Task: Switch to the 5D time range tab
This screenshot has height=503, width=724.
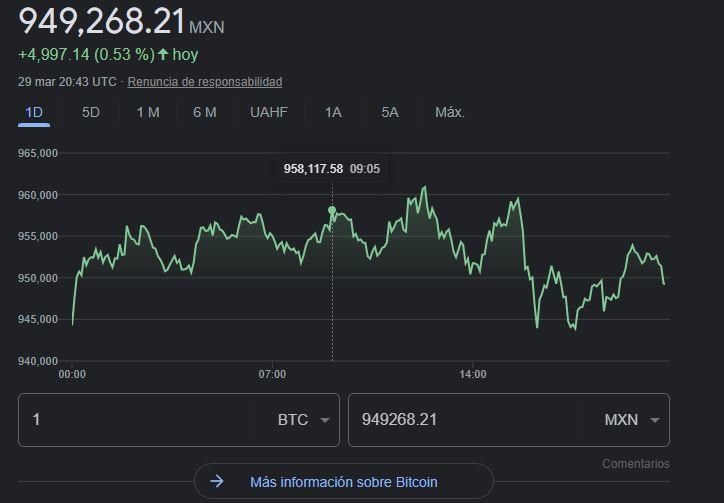Action: coord(90,112)
